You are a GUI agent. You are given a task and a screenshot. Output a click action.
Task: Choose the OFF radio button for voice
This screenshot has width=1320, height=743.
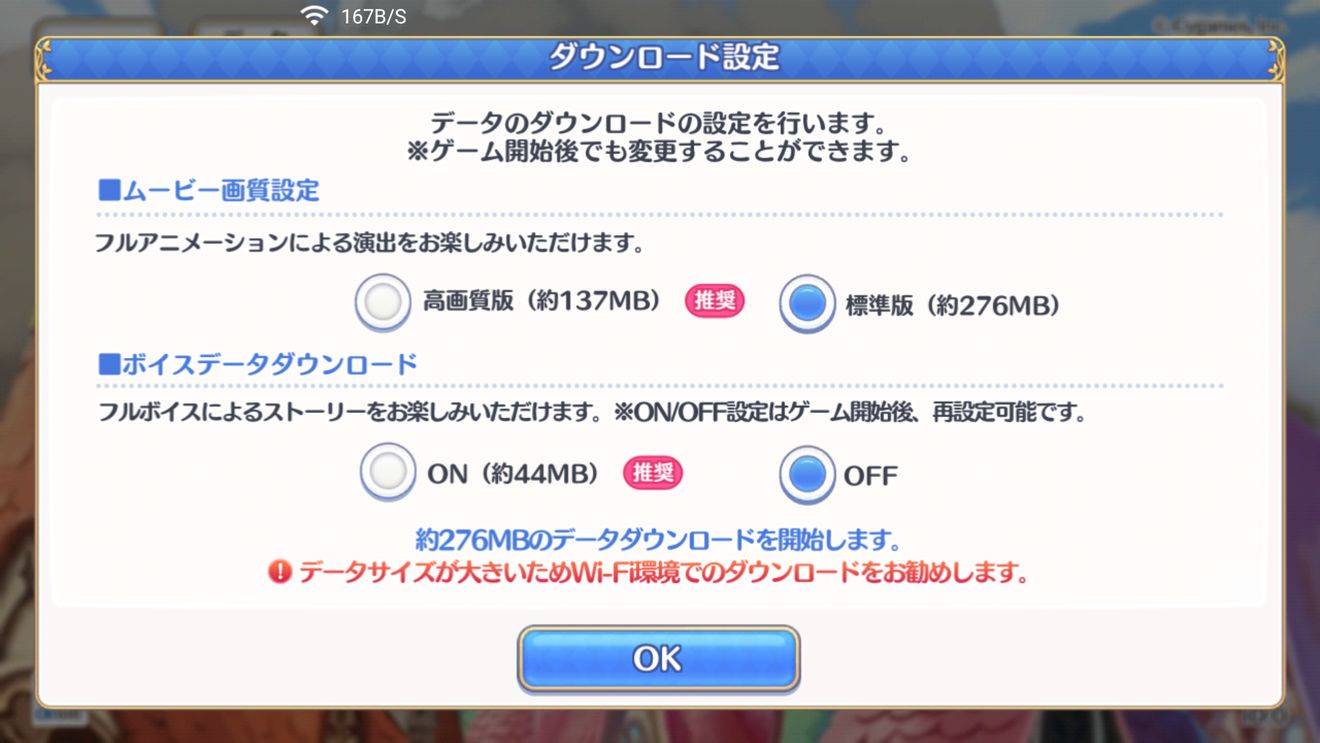(807, 473)
